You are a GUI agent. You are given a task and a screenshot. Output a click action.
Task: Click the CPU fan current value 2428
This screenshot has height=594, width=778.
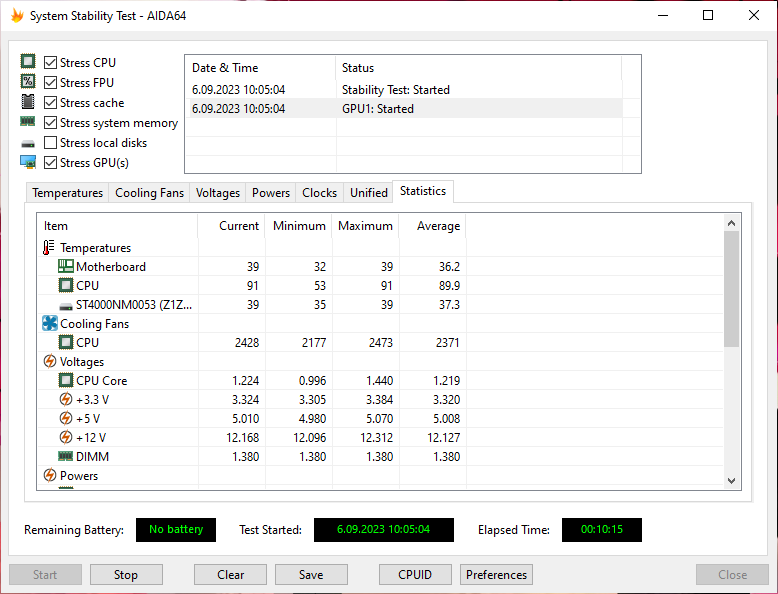point(247,343)
